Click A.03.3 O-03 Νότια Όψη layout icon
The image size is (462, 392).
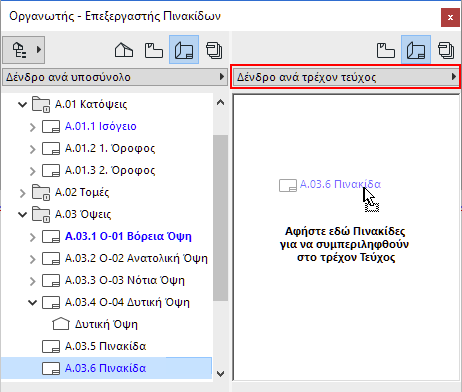(x=51, y=281)
